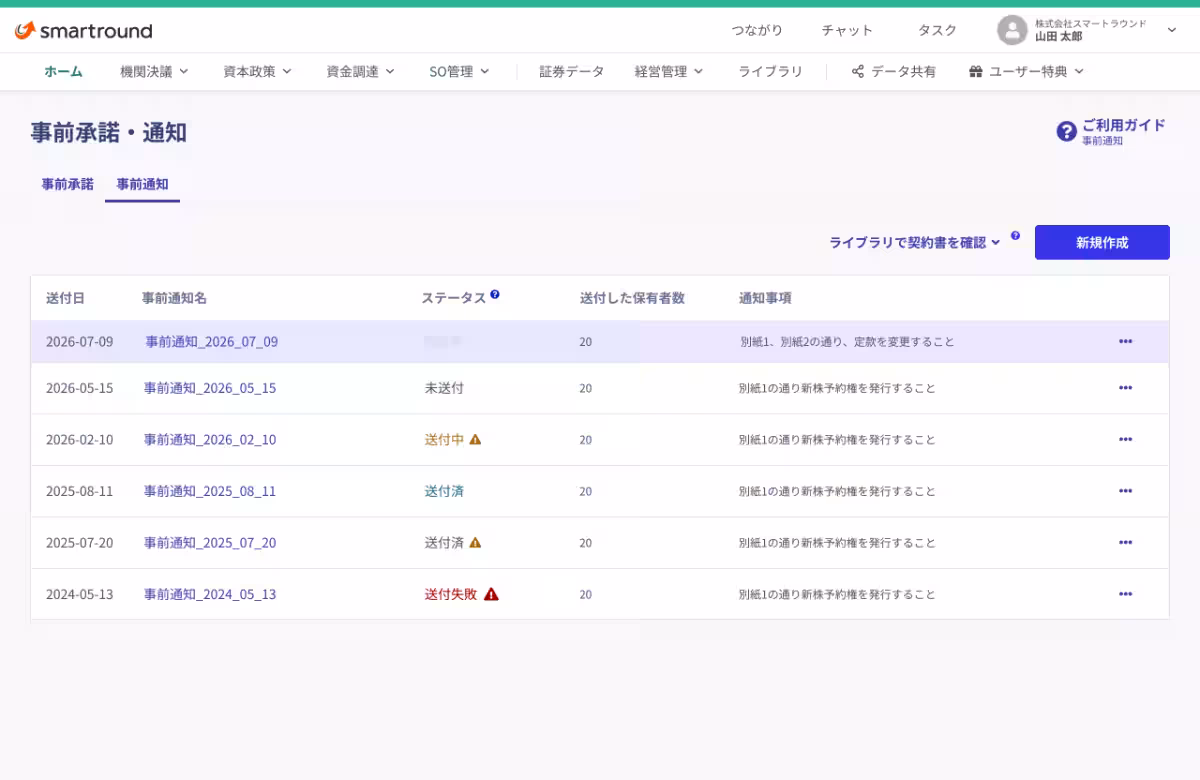The height and width of the screenshot is (780, 1200).
Task: Open 事前通知_2025_07_20 link
Action: pos(210,542)
